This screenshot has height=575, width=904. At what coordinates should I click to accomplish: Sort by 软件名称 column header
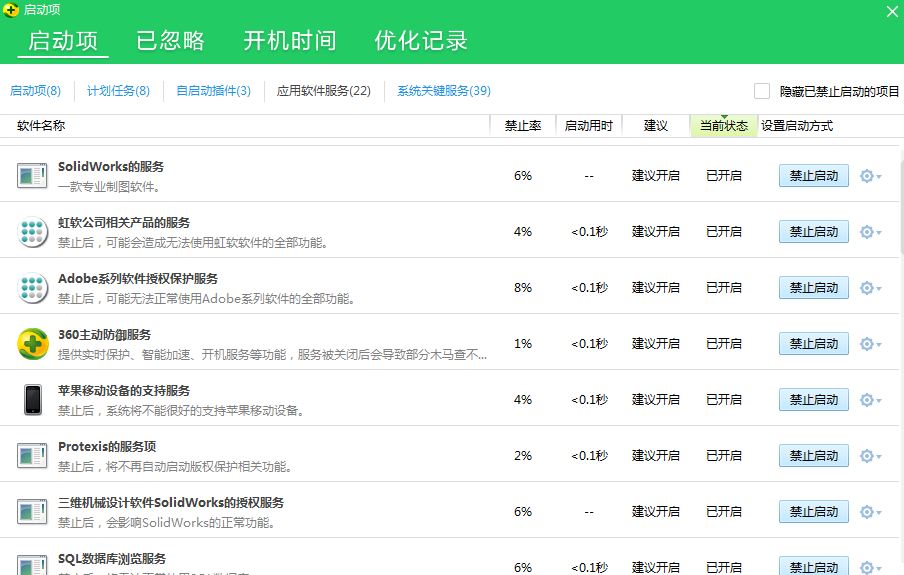(x=41, y=126)
